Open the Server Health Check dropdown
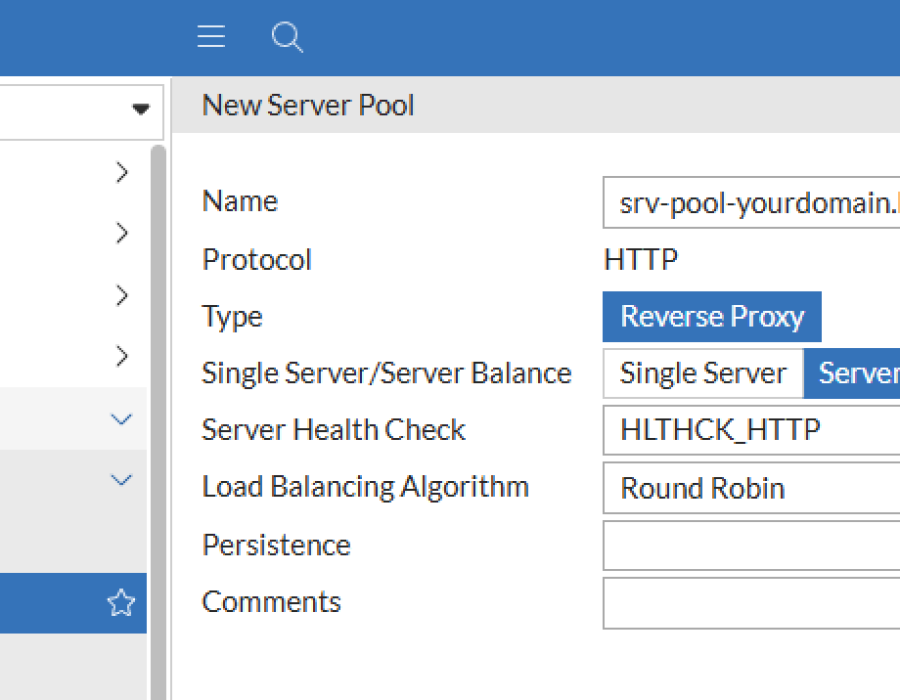This screenshot has width=900, height=700. 751,430
